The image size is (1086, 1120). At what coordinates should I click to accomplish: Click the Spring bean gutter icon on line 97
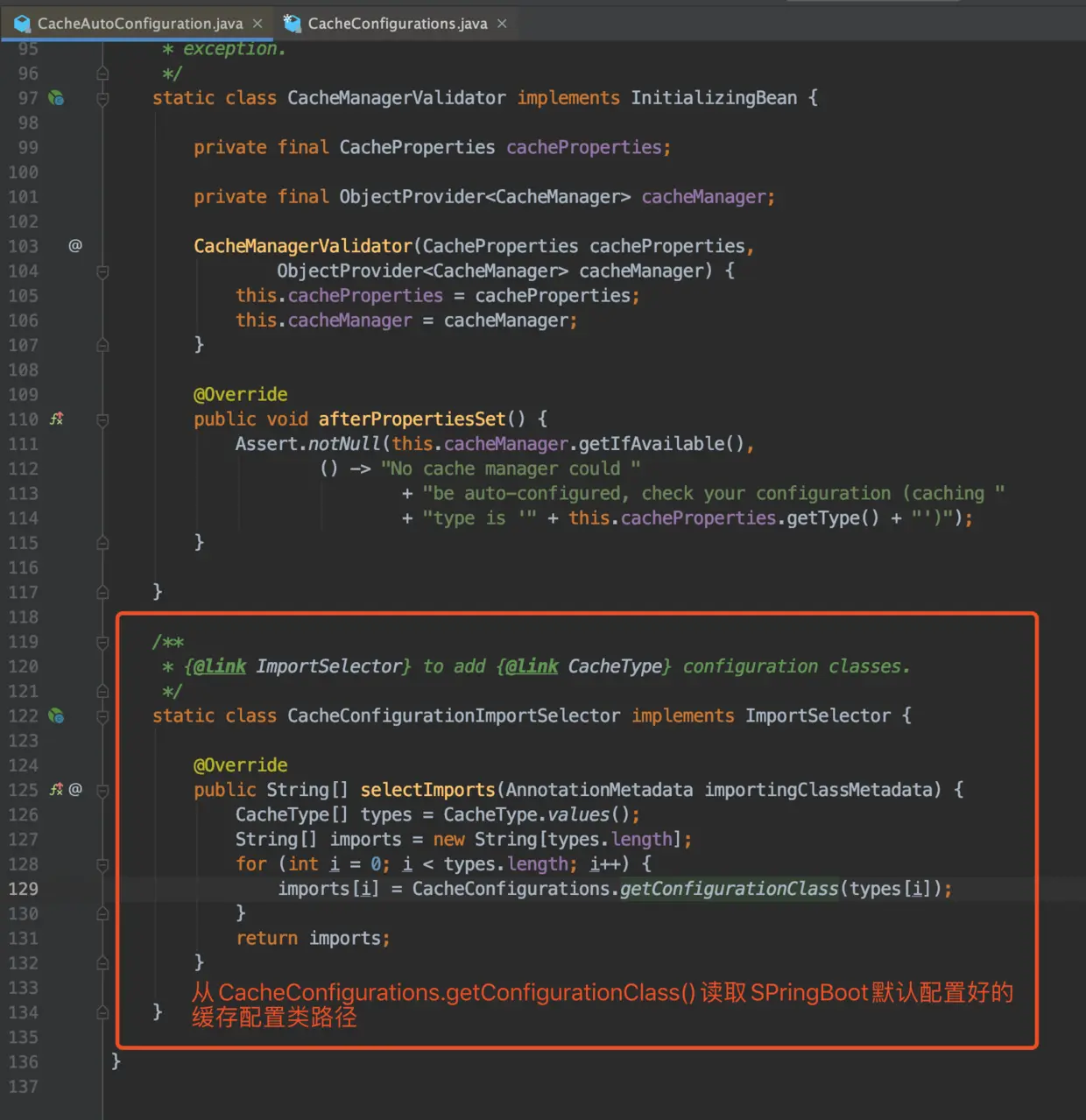click(56, 98)
